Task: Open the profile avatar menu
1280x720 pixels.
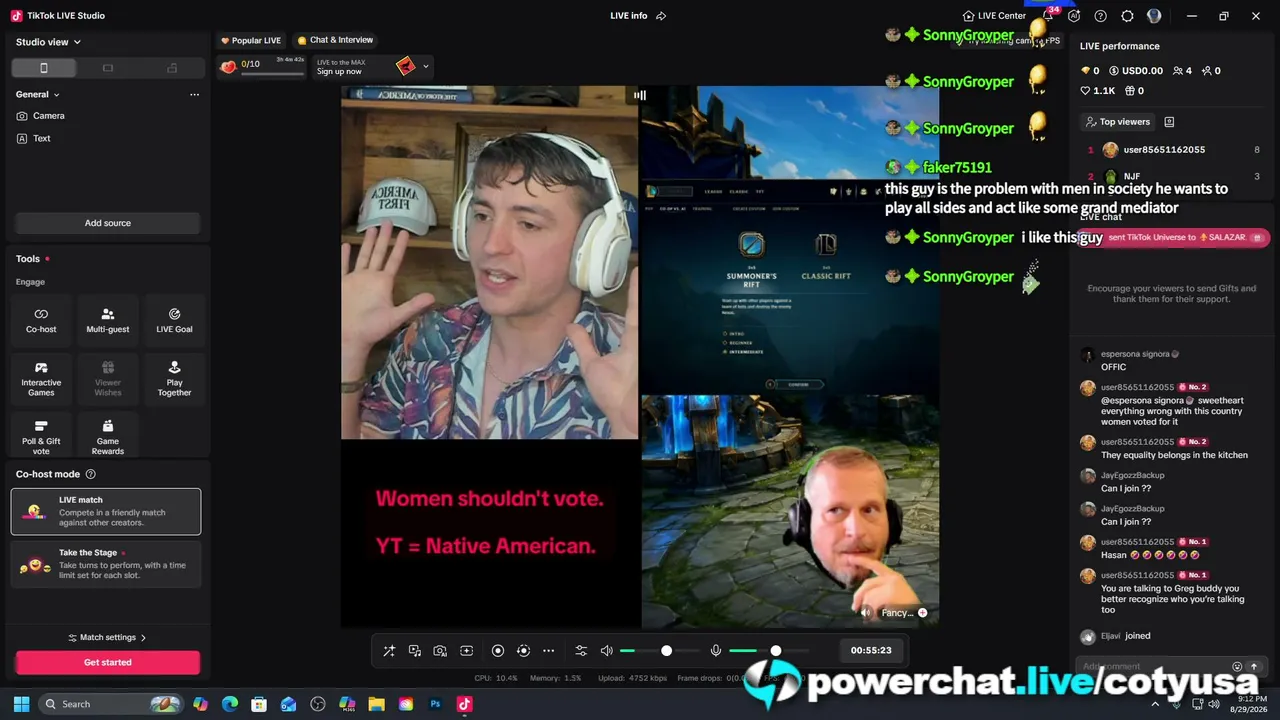Action: (1154, 16)
